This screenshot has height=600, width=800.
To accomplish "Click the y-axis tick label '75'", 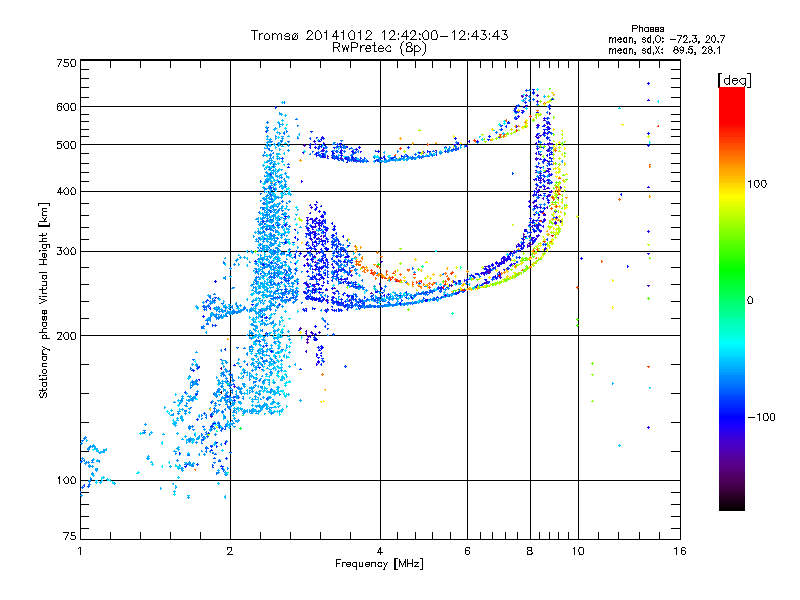I will tap(70, 536).
